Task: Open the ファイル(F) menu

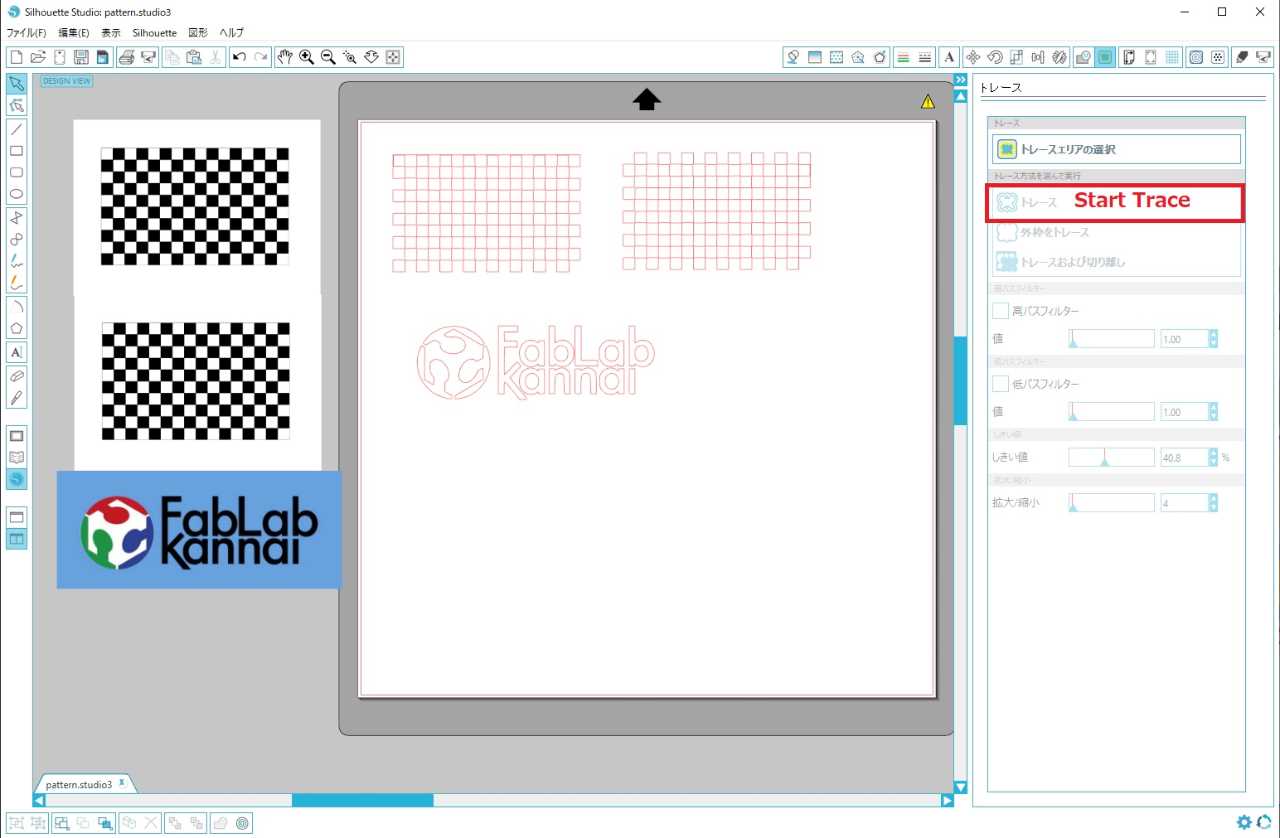Action: coord(27,33)
